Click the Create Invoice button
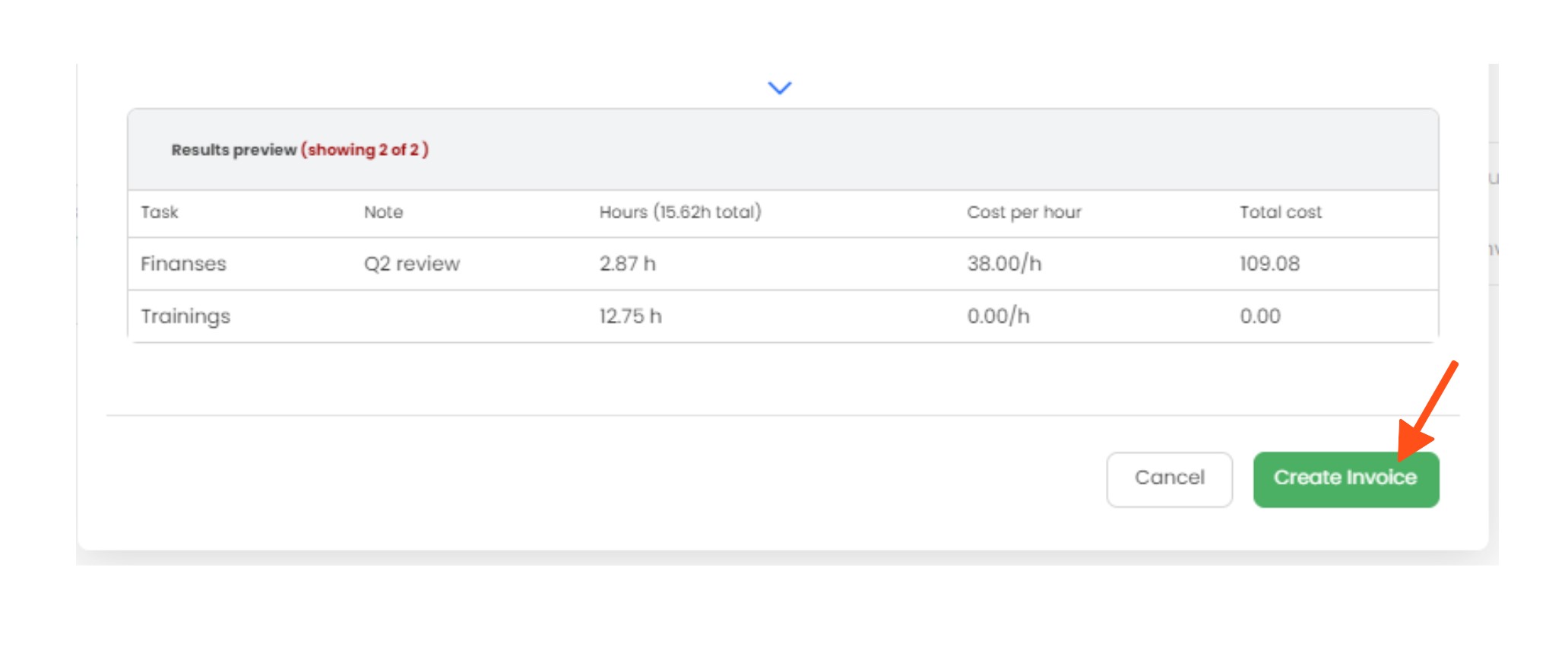 (1345, 479)
